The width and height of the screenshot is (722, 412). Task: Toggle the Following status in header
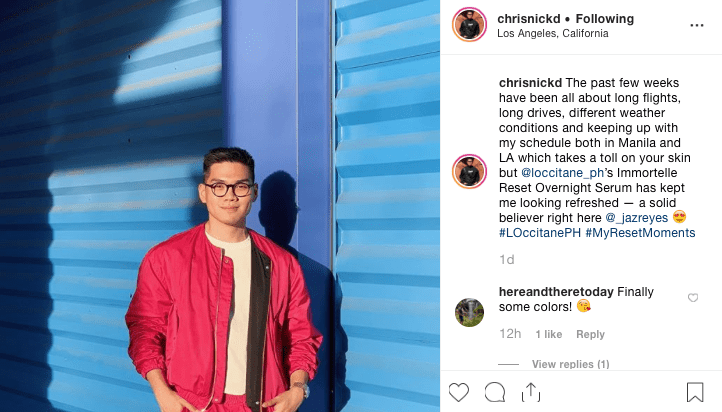click(605, 19)
